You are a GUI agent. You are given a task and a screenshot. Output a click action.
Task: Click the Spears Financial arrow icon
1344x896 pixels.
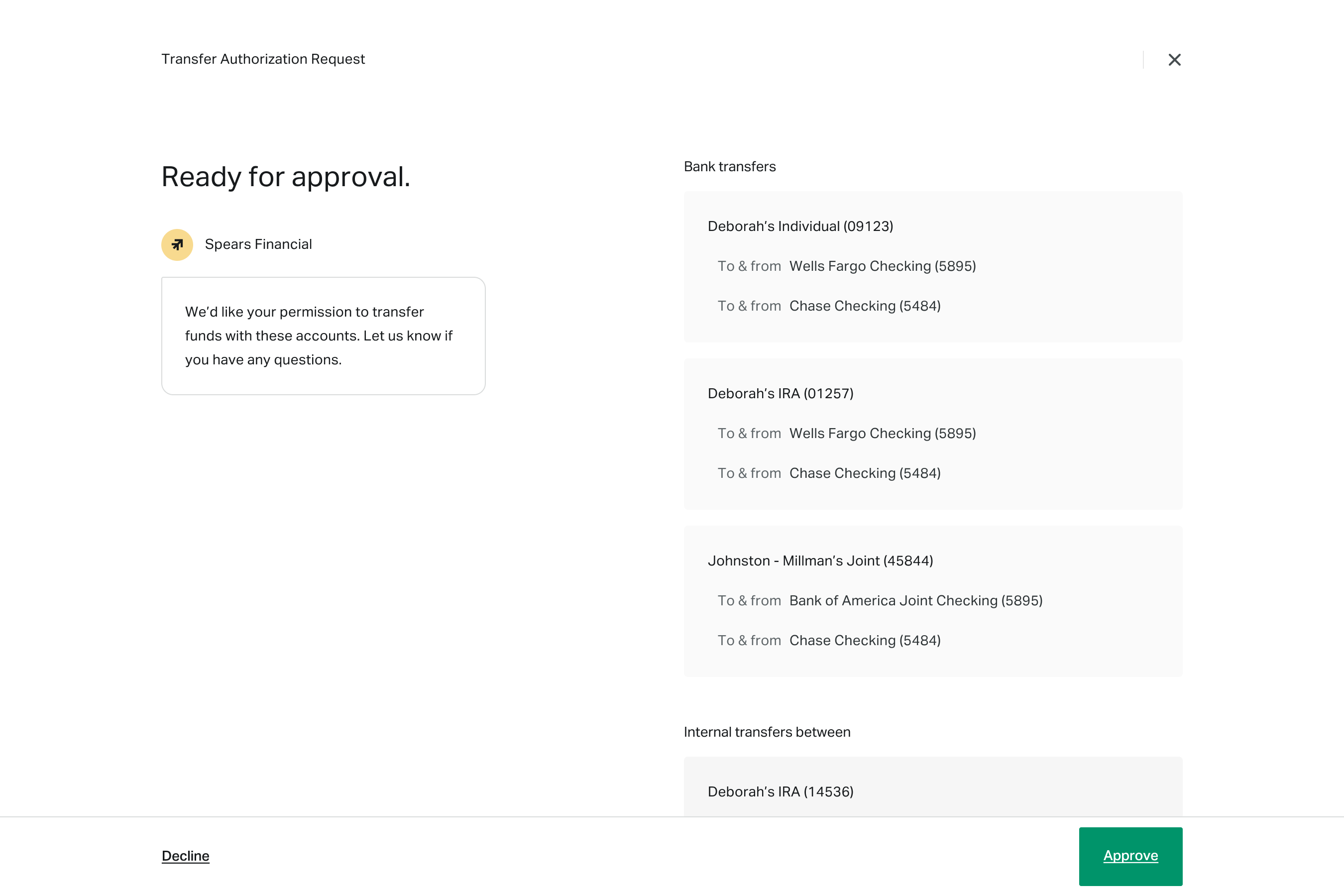[x=177, y=244]
